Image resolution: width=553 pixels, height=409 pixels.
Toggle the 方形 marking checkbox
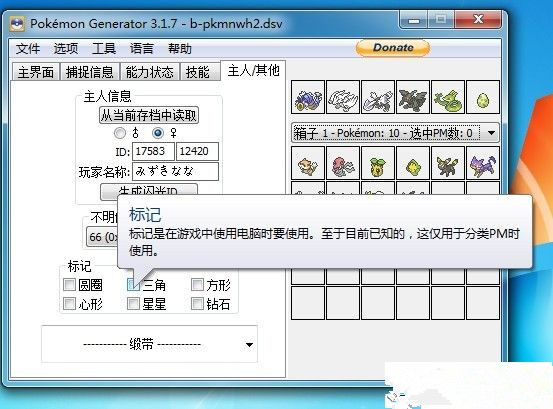197,284
